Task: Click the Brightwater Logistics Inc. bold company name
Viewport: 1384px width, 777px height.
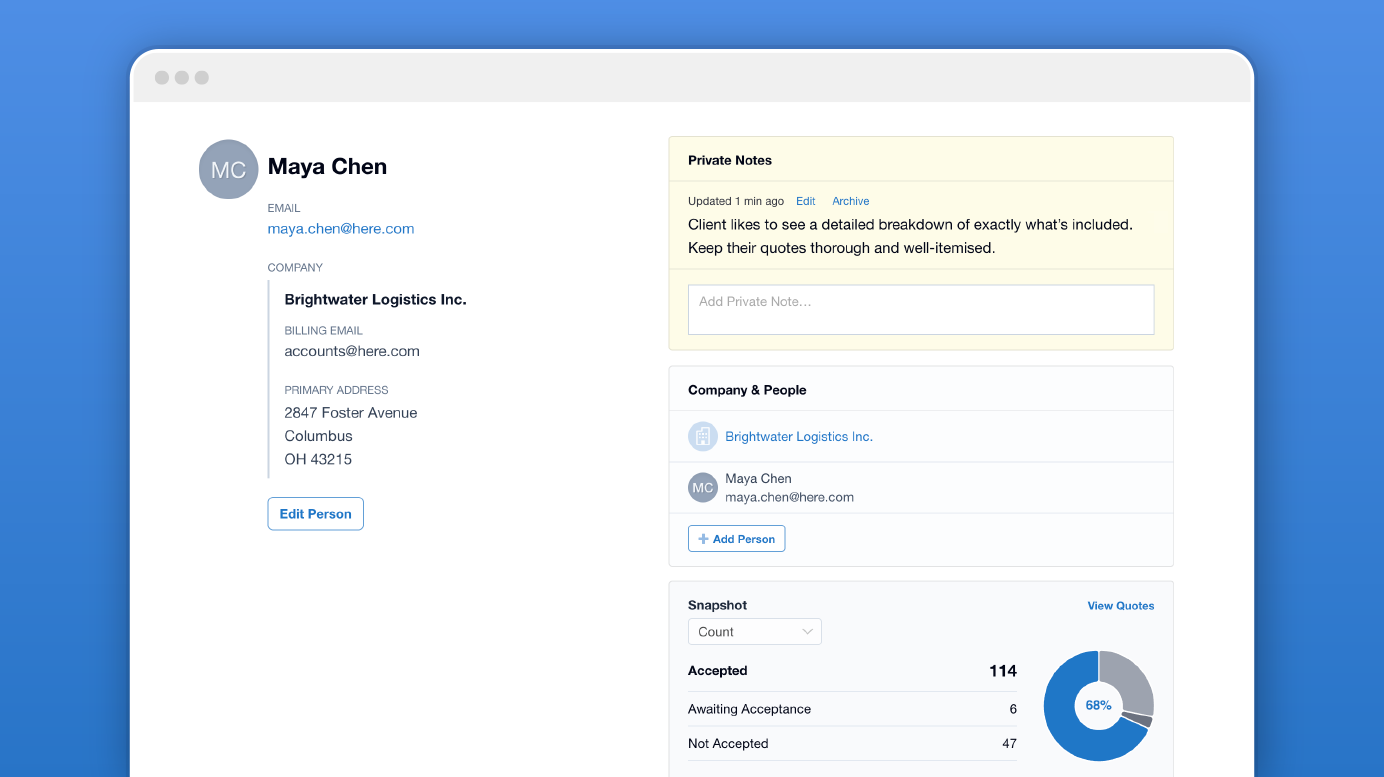Action: tap(376, 300)
